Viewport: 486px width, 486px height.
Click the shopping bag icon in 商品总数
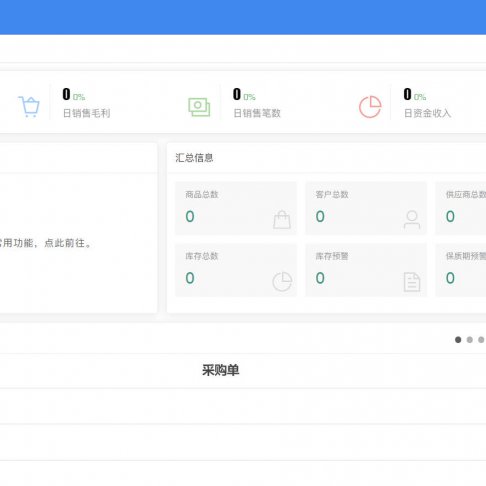click(x=282, y=220)
